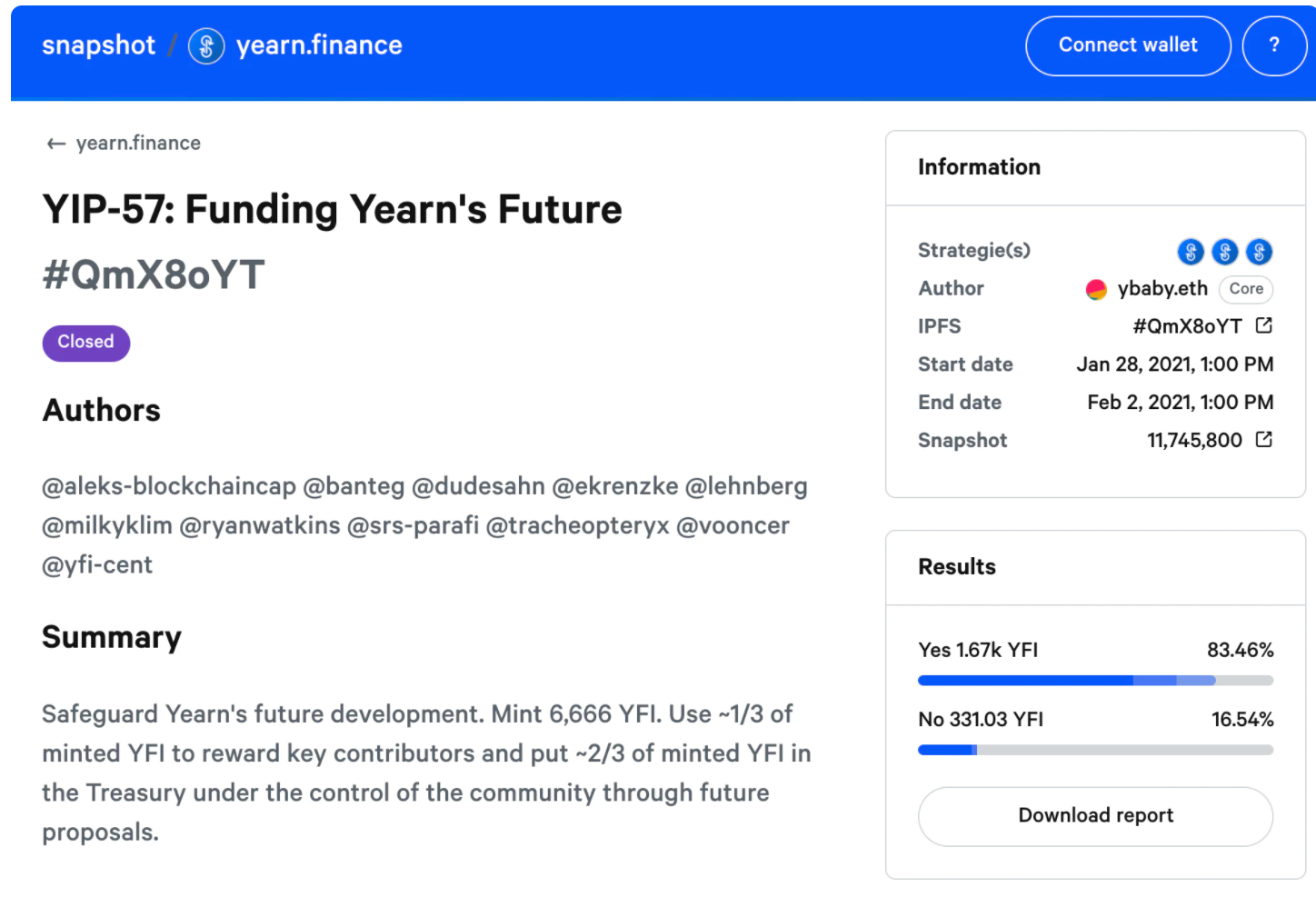Image resolution: width=1316 pixels, height=907 pixels.
Task: Click the Information panel heading
Action: coord(979,167)
